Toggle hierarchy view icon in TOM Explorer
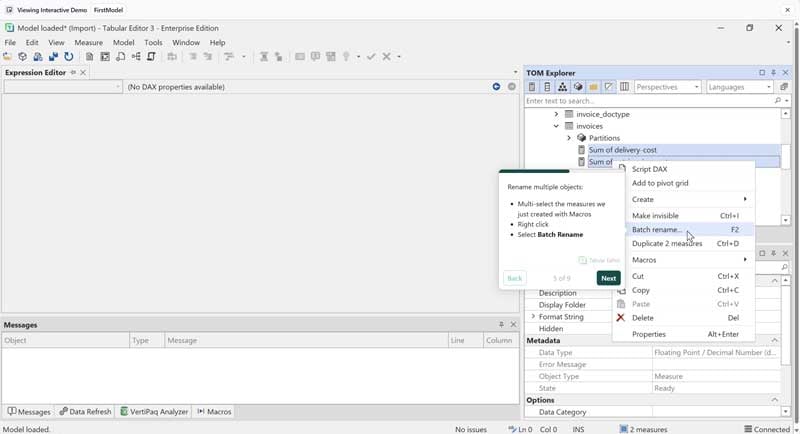 (562, 87)
